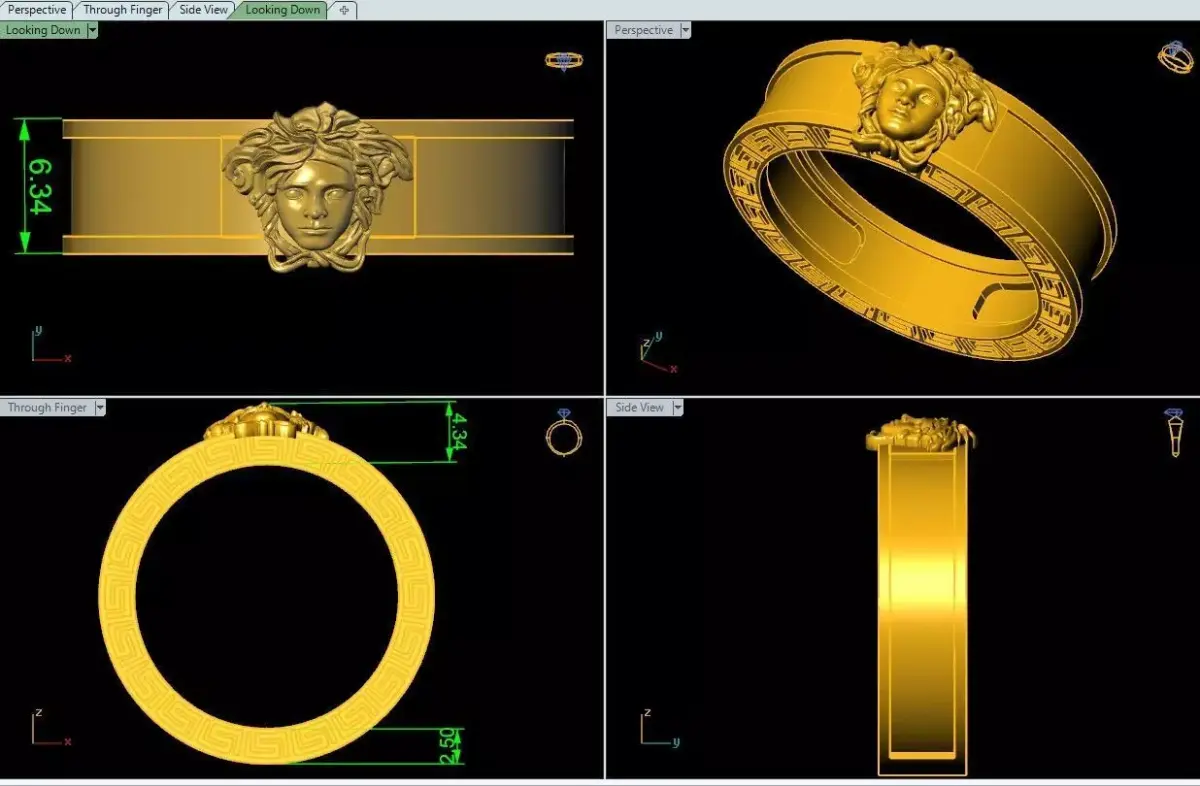Click the XYZ axis icon in Perspective viewport
Image resolution: width=1200 pixels, height=786 pixels.
(657, 354)
